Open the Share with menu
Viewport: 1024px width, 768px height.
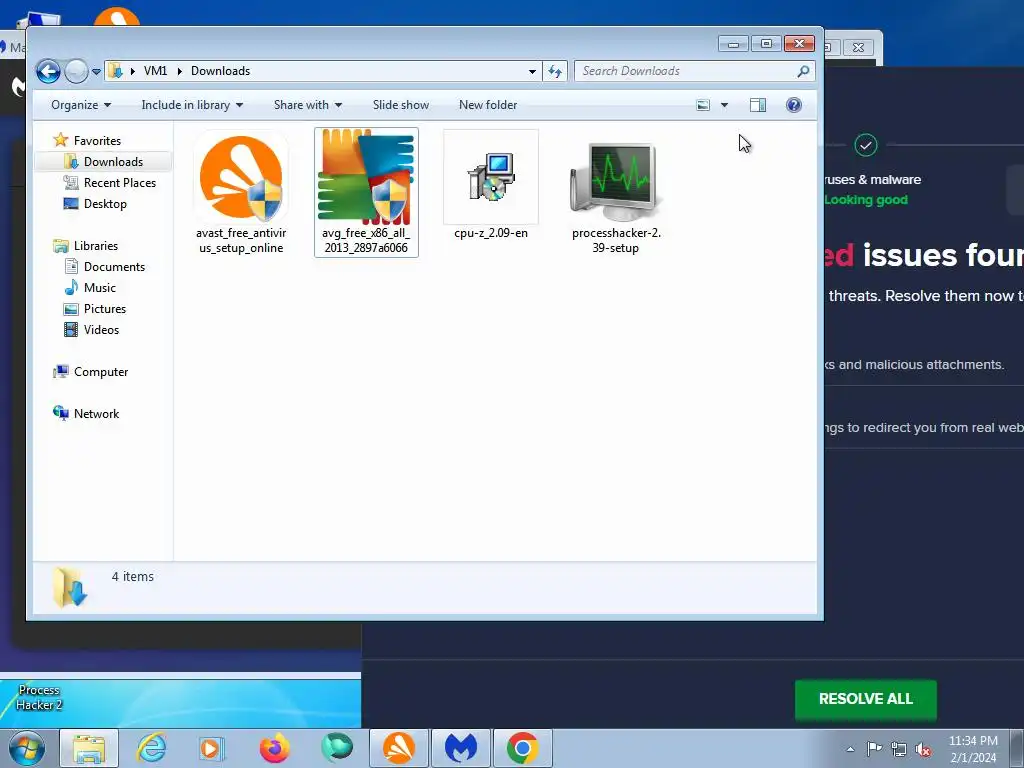(308, 105)
